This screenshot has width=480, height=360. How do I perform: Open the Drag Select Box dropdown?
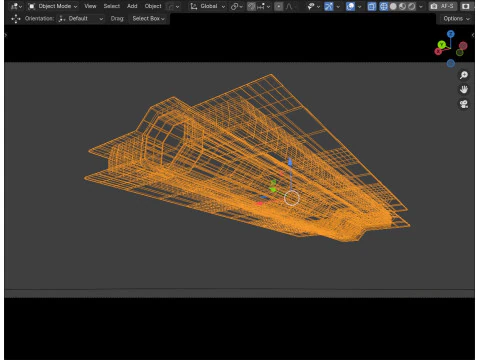point(148,19)
